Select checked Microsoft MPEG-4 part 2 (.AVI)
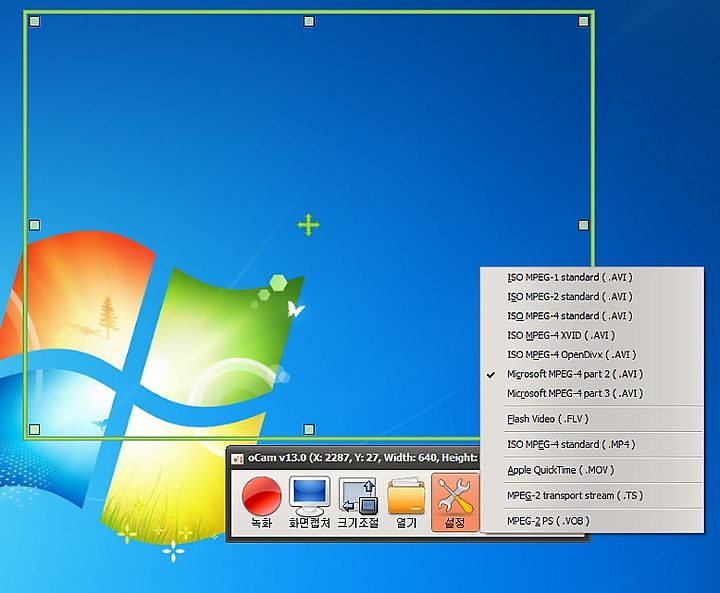The image size is (720, 593). [x=592, y=374]
